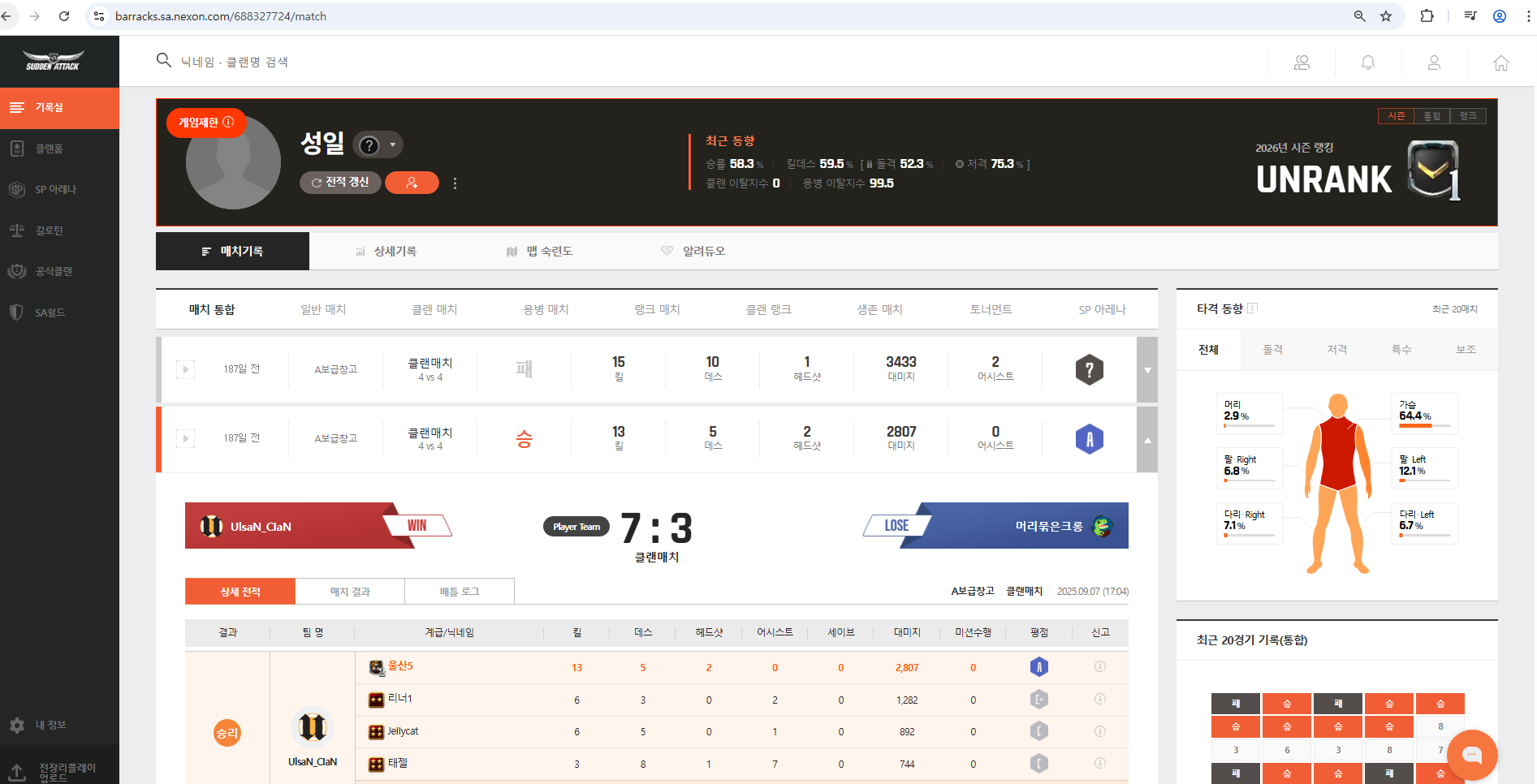Open the notifications bell icon
Viewport: 1537px width, 784px height.
click(1368, 62)
